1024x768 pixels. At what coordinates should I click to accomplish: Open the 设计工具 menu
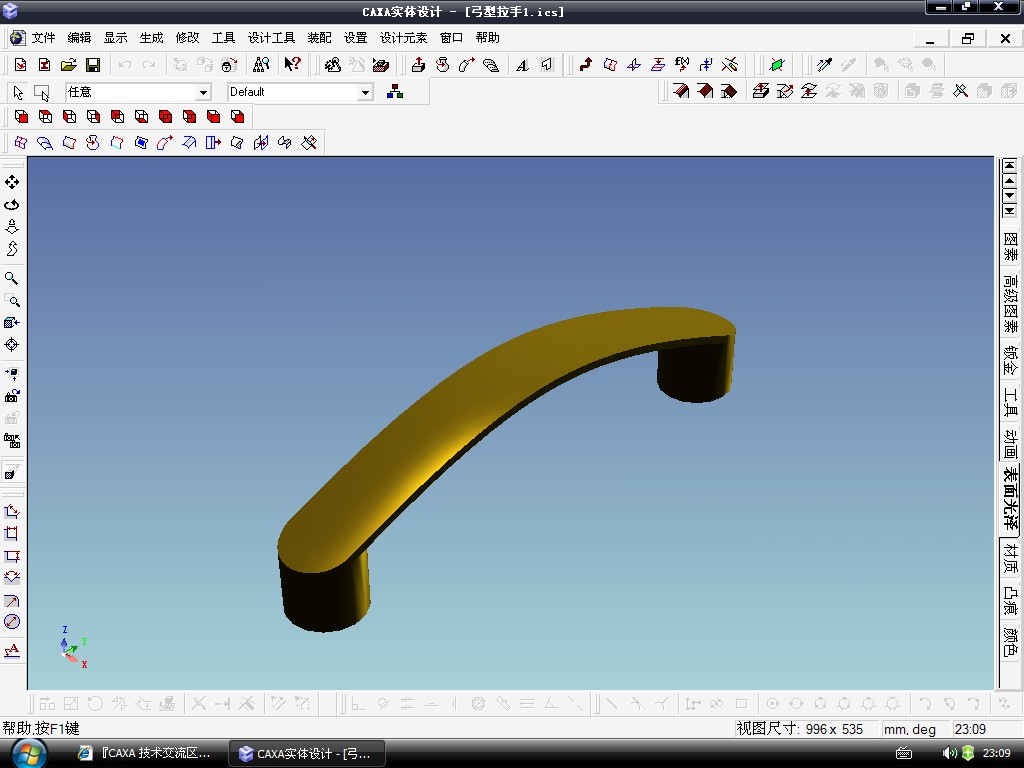272,38
